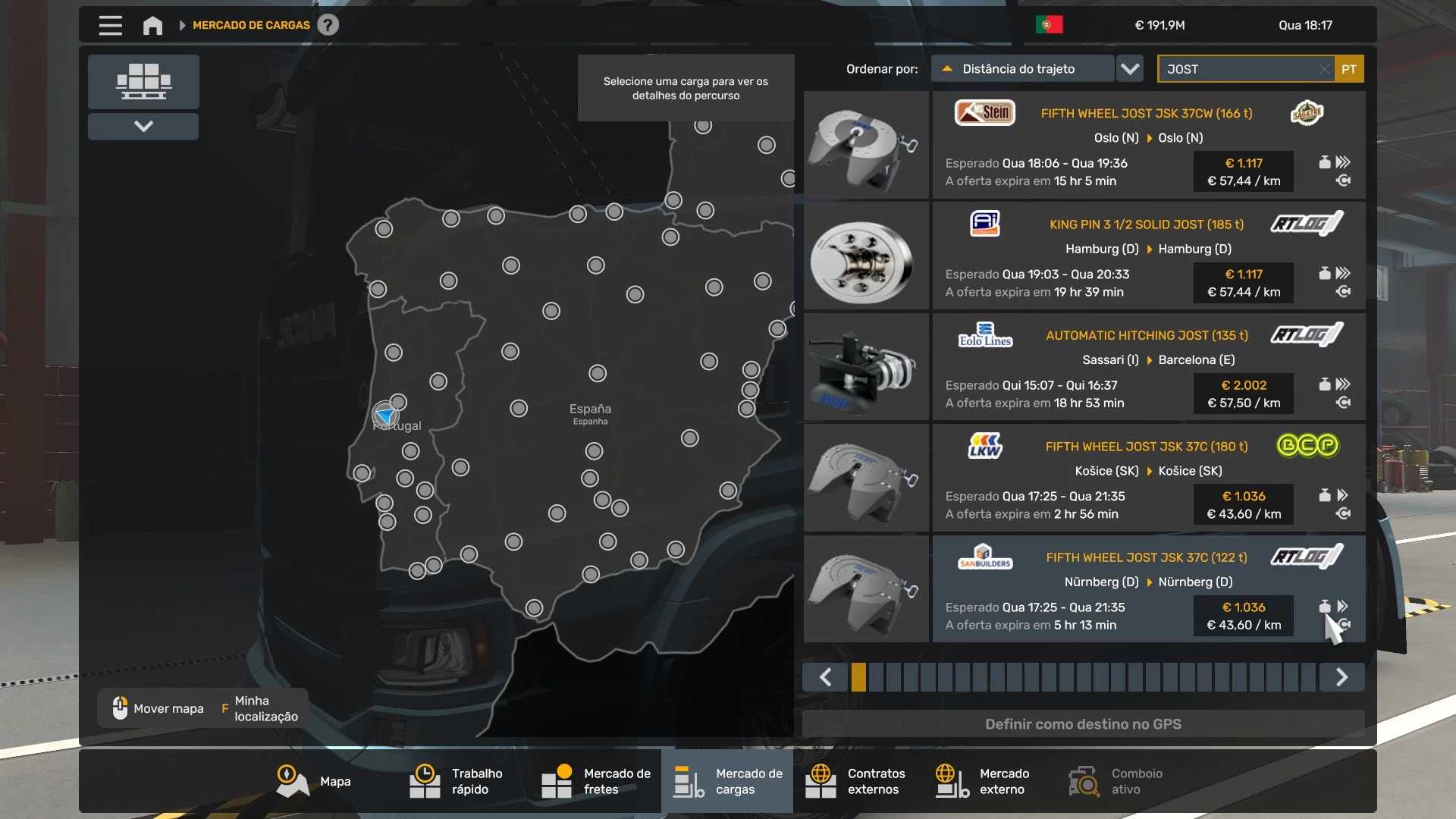Open the help question mark icon
Viewport: 1456px width, 819px height.
pyautogui.click(x=328, y=25)
